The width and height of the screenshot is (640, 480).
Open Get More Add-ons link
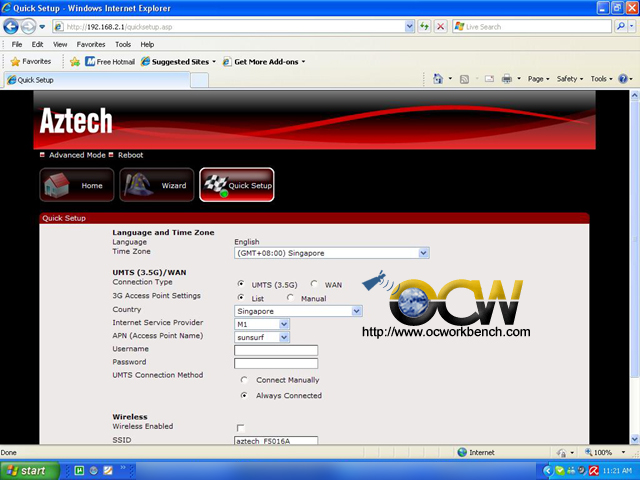click(264, 62)
